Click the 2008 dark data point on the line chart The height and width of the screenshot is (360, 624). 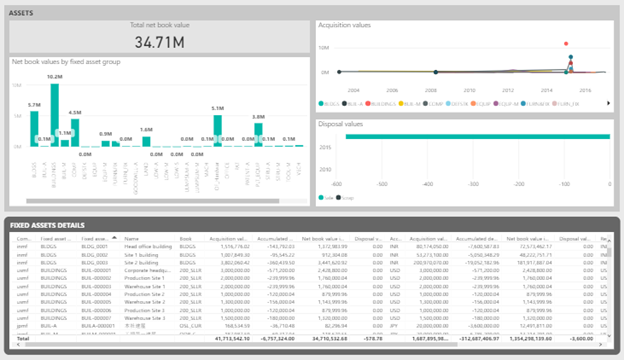click(x=436, y=72)
